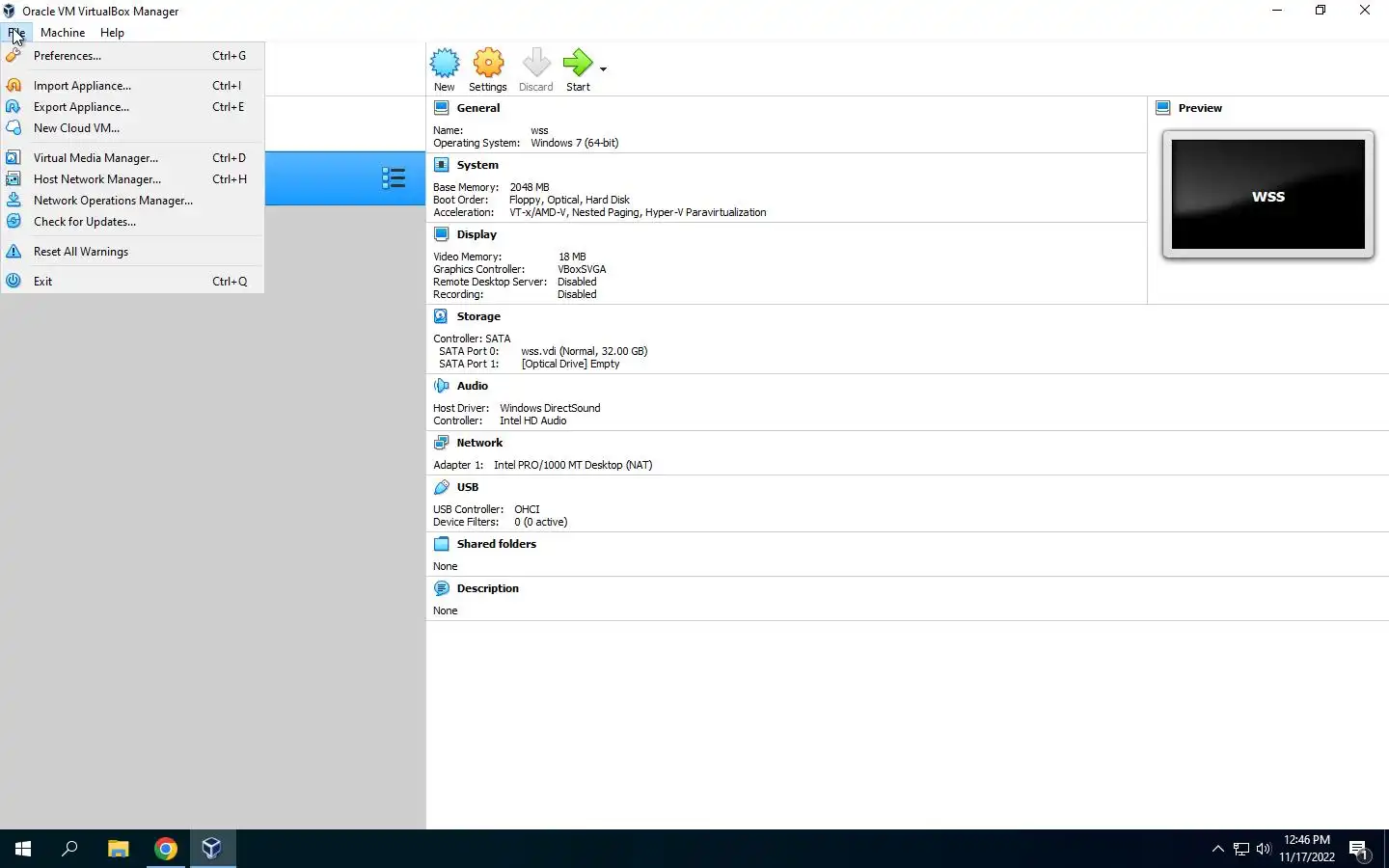Click the Discard toolbar icon
This screenshot has width=1389, height=868.
[536, 63]
